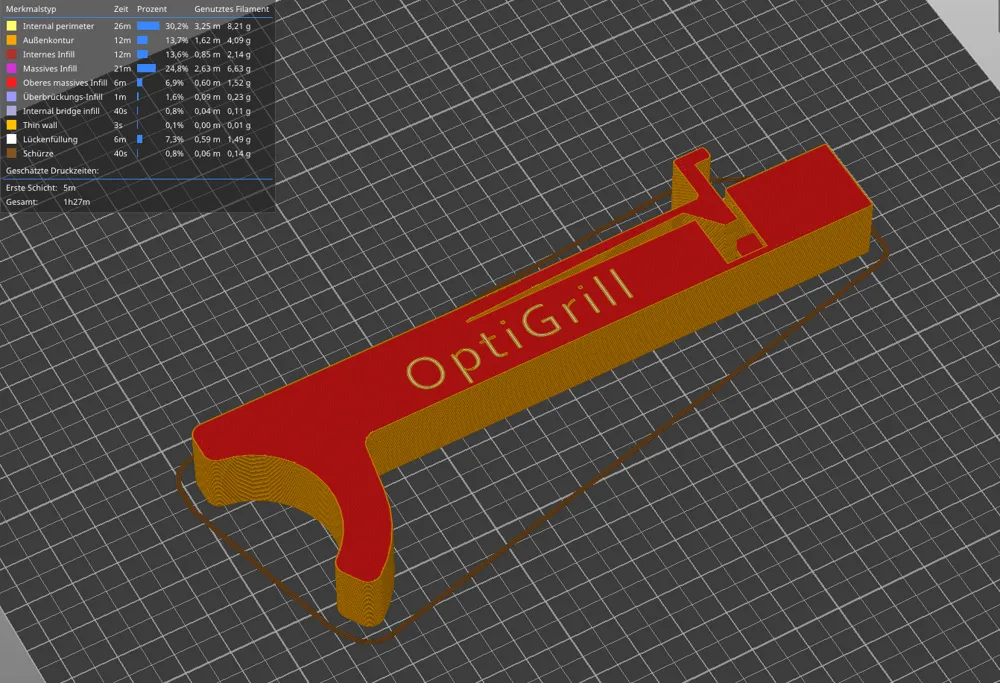Viewport: 1000px width, 683px height.
Task: Click the 1h27m total print time
Action: [x=77, y=202]
